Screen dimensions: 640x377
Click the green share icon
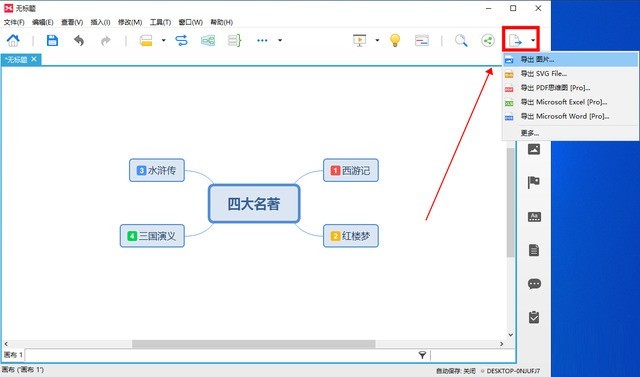click(x=487, y=40)
